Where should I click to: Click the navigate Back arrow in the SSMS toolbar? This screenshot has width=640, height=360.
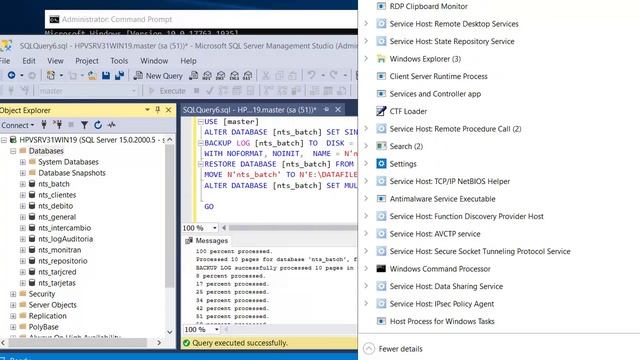click(x=11, y=76)
